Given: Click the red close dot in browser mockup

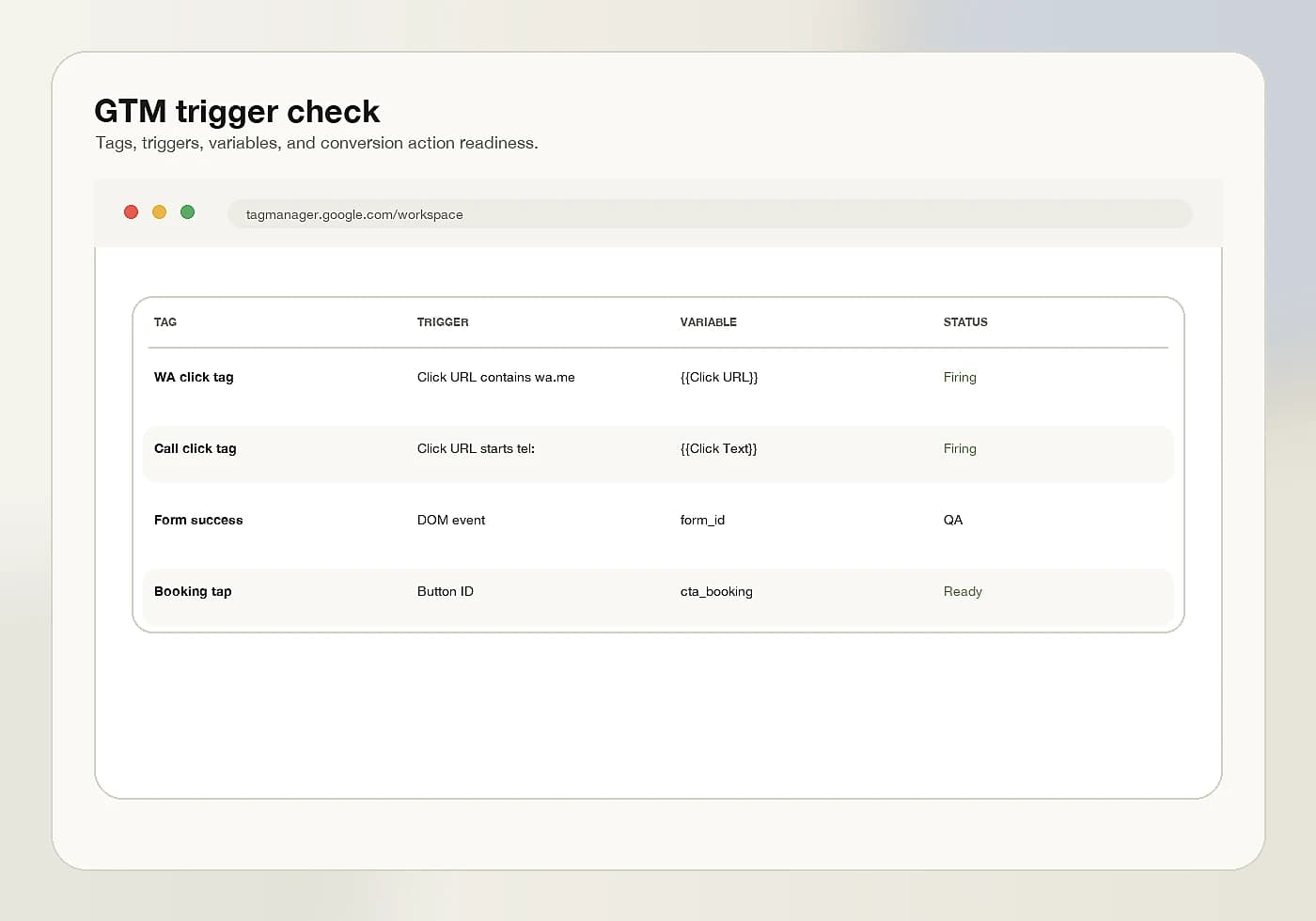Looking at the screenshot, I should pyautogui.click(x=132, y=212).
